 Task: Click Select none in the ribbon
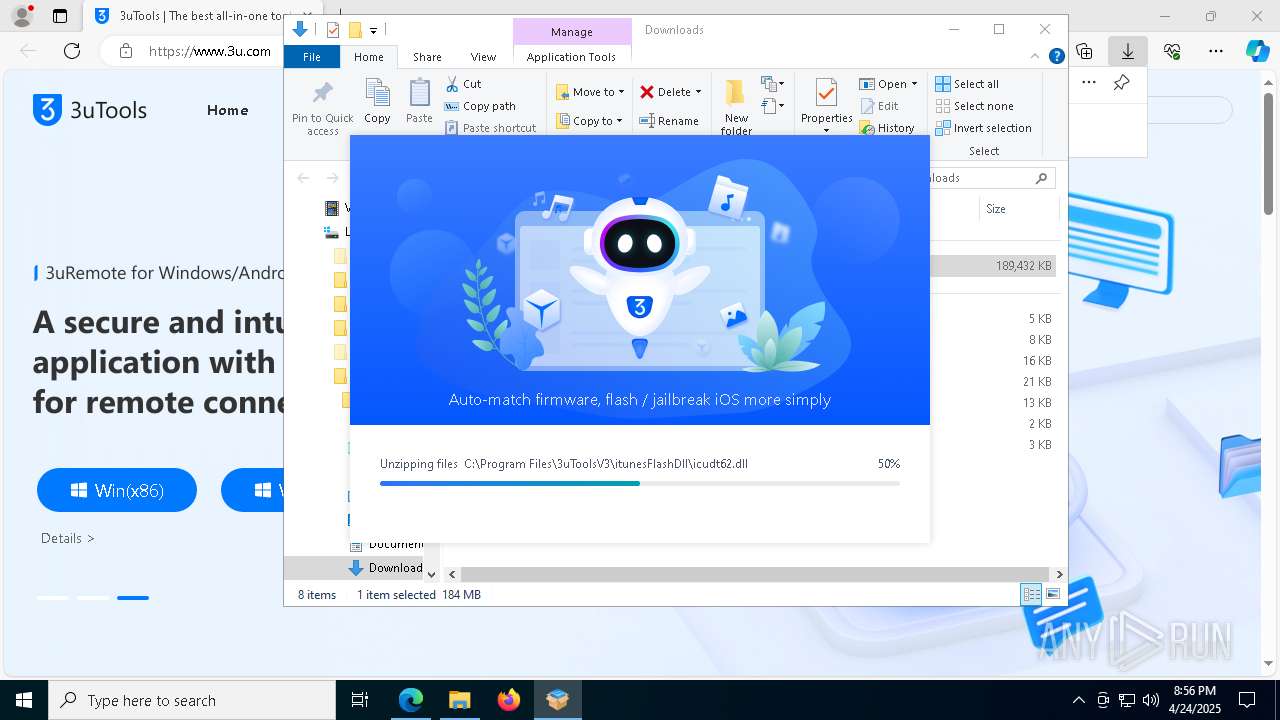tap(974, 106)
